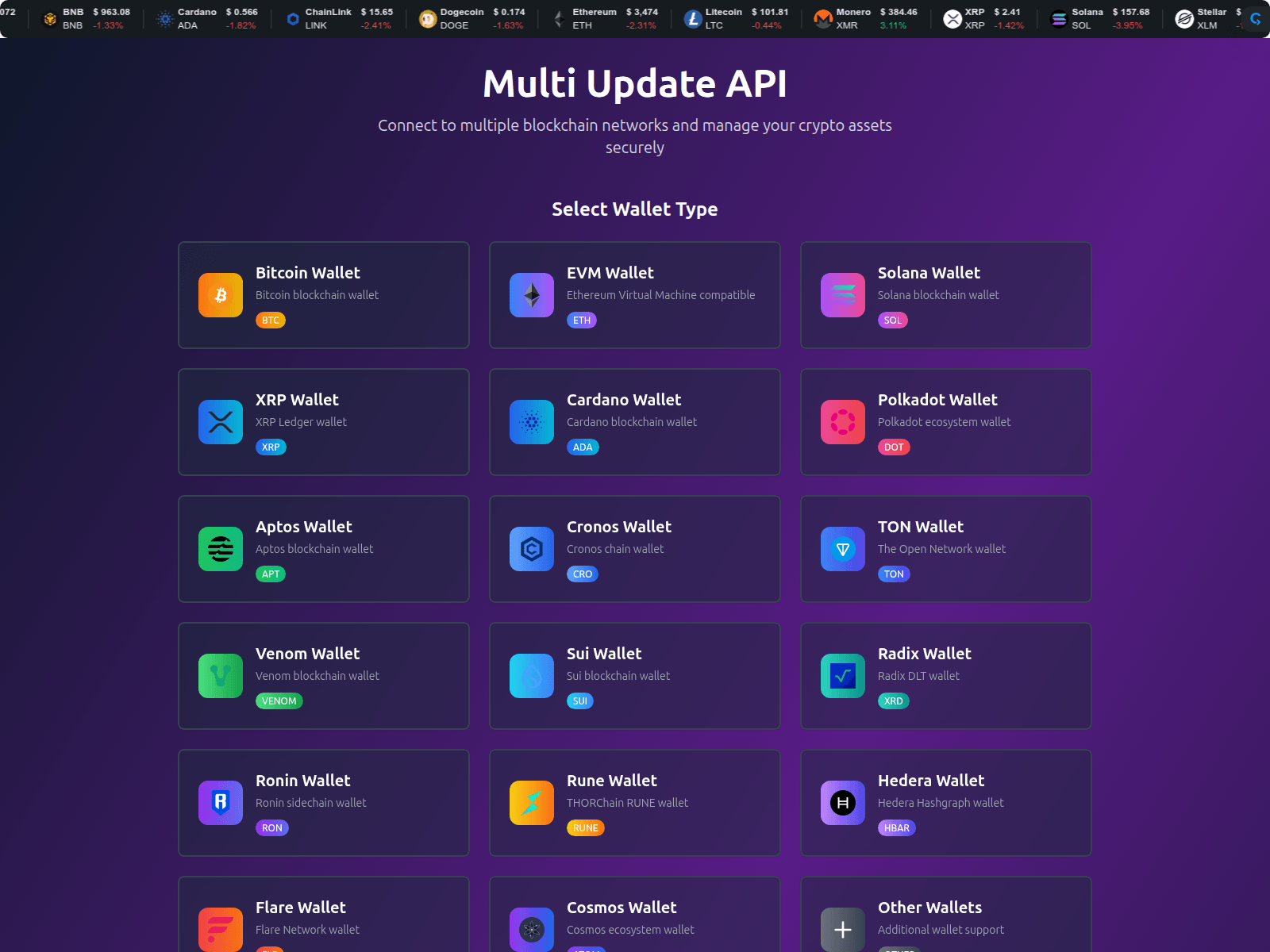Click the Flare Wallet icon
The image size is (1270, 952).
(221, 930)
